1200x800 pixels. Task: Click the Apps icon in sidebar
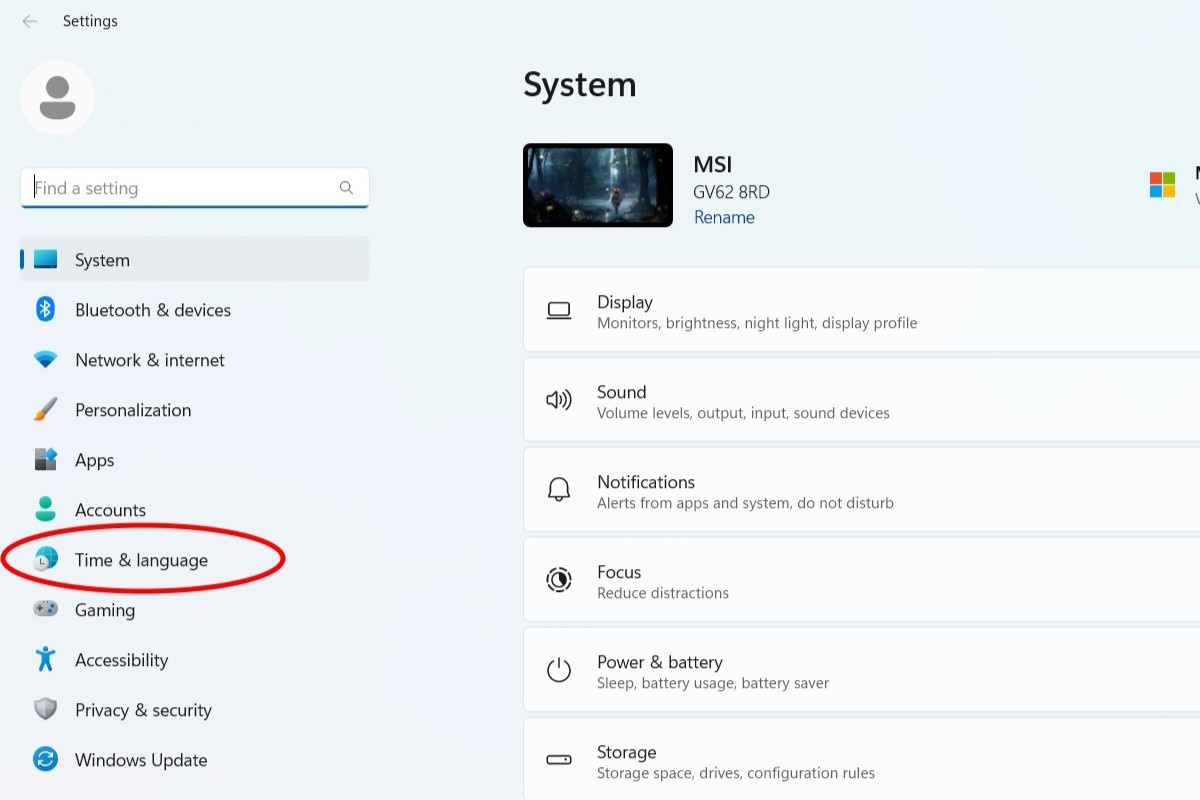[x=45, y=459]
